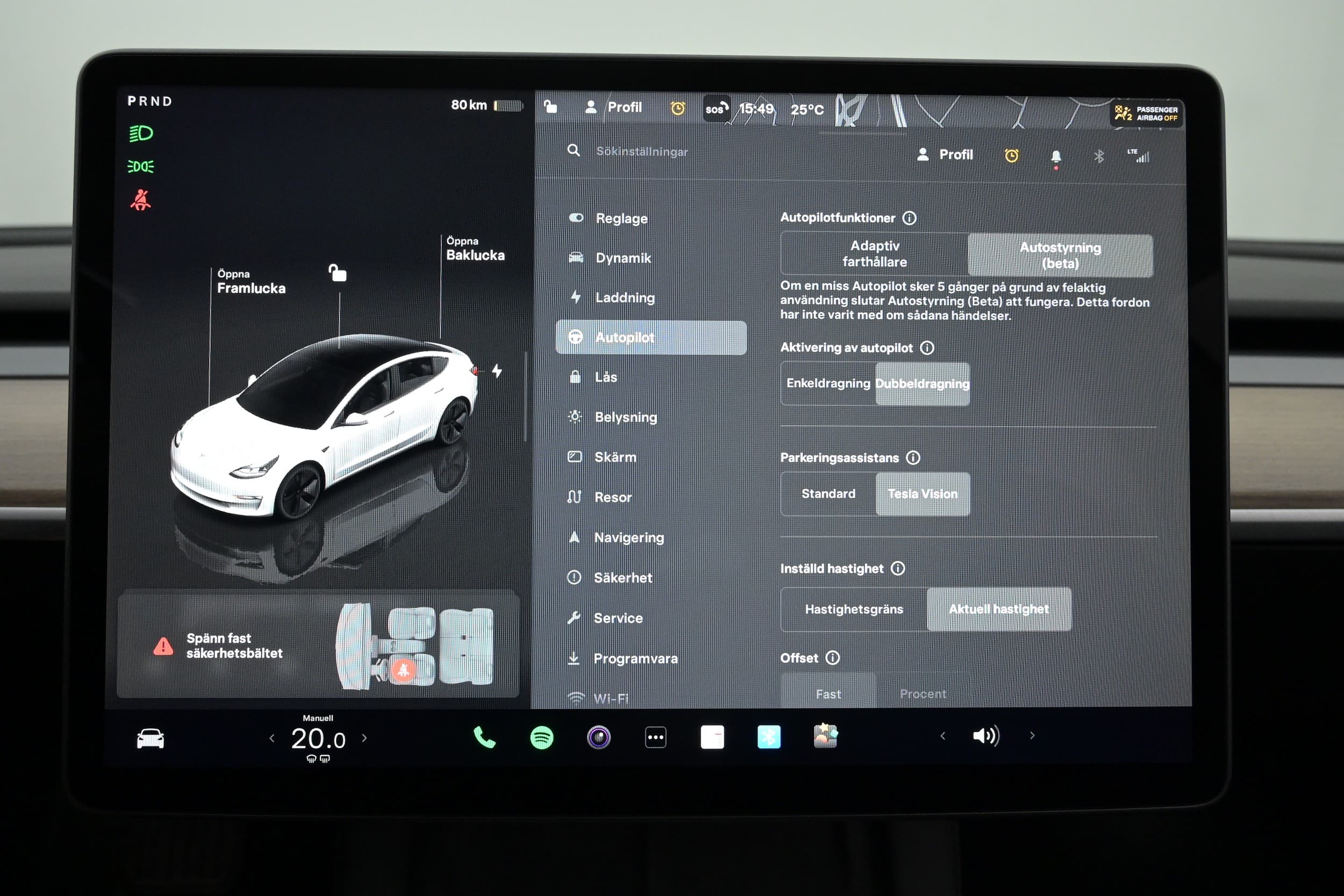Image resolution: width=1344 pixels, height=896 pixels.
Task: Open Säkerhet settings section
Action: 651,578
